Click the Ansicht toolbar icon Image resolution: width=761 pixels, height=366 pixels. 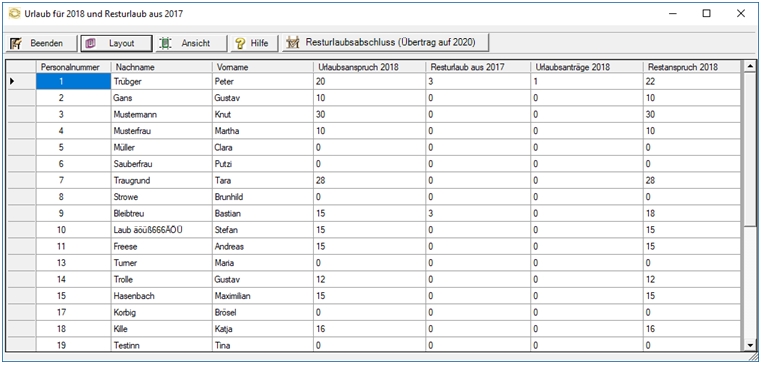(x=166, y=43)
